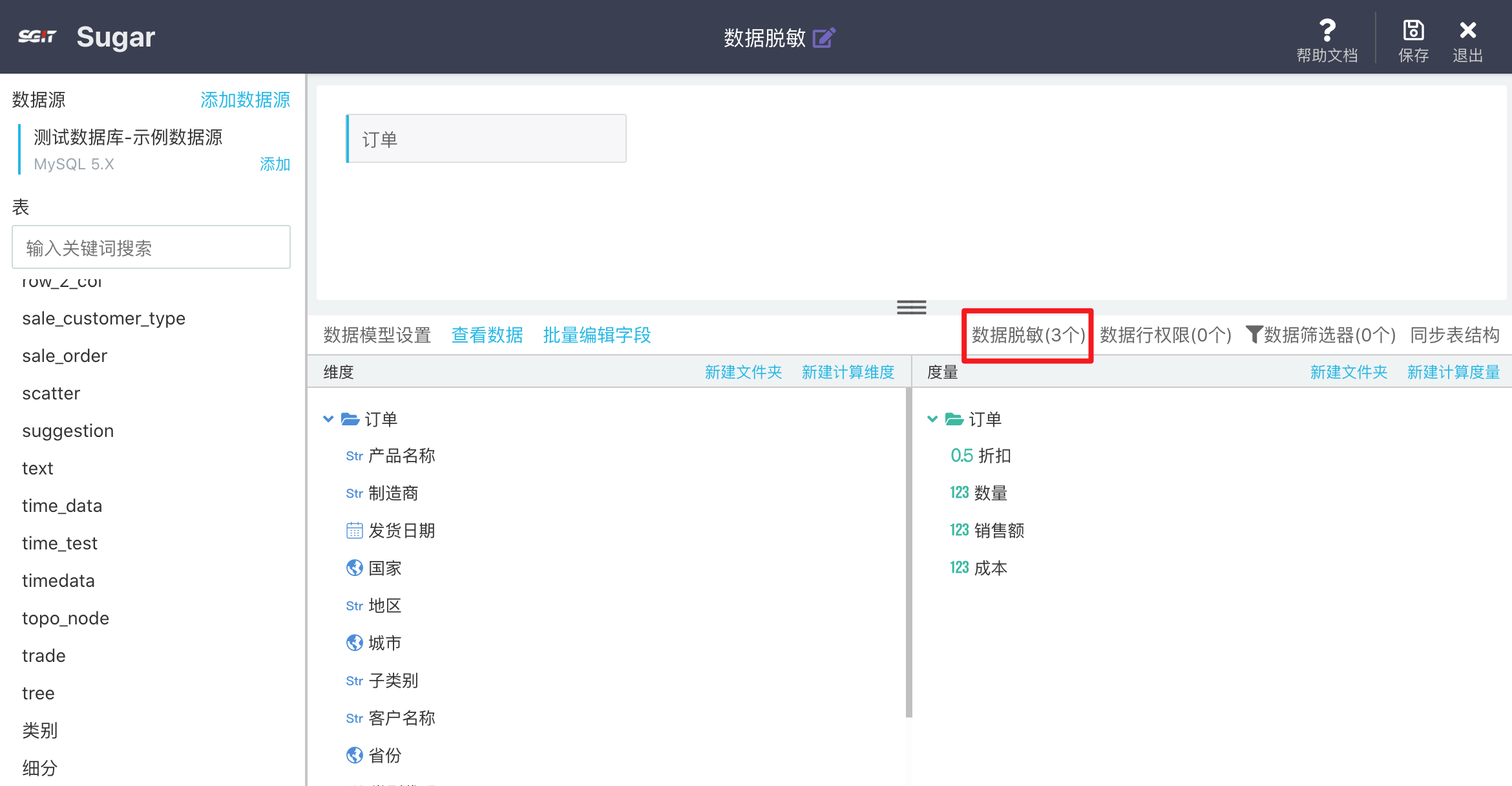The height and width of the screenshot is (786, 1512).
Task: Click the 123 number icon beside 销售额
Action: pos(960,531)
